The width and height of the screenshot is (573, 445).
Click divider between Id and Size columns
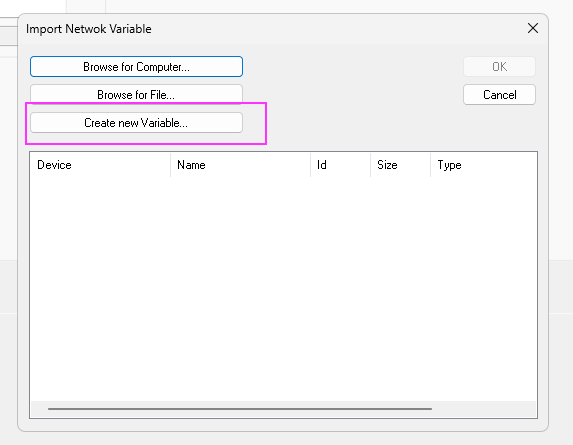pos(371,165)
